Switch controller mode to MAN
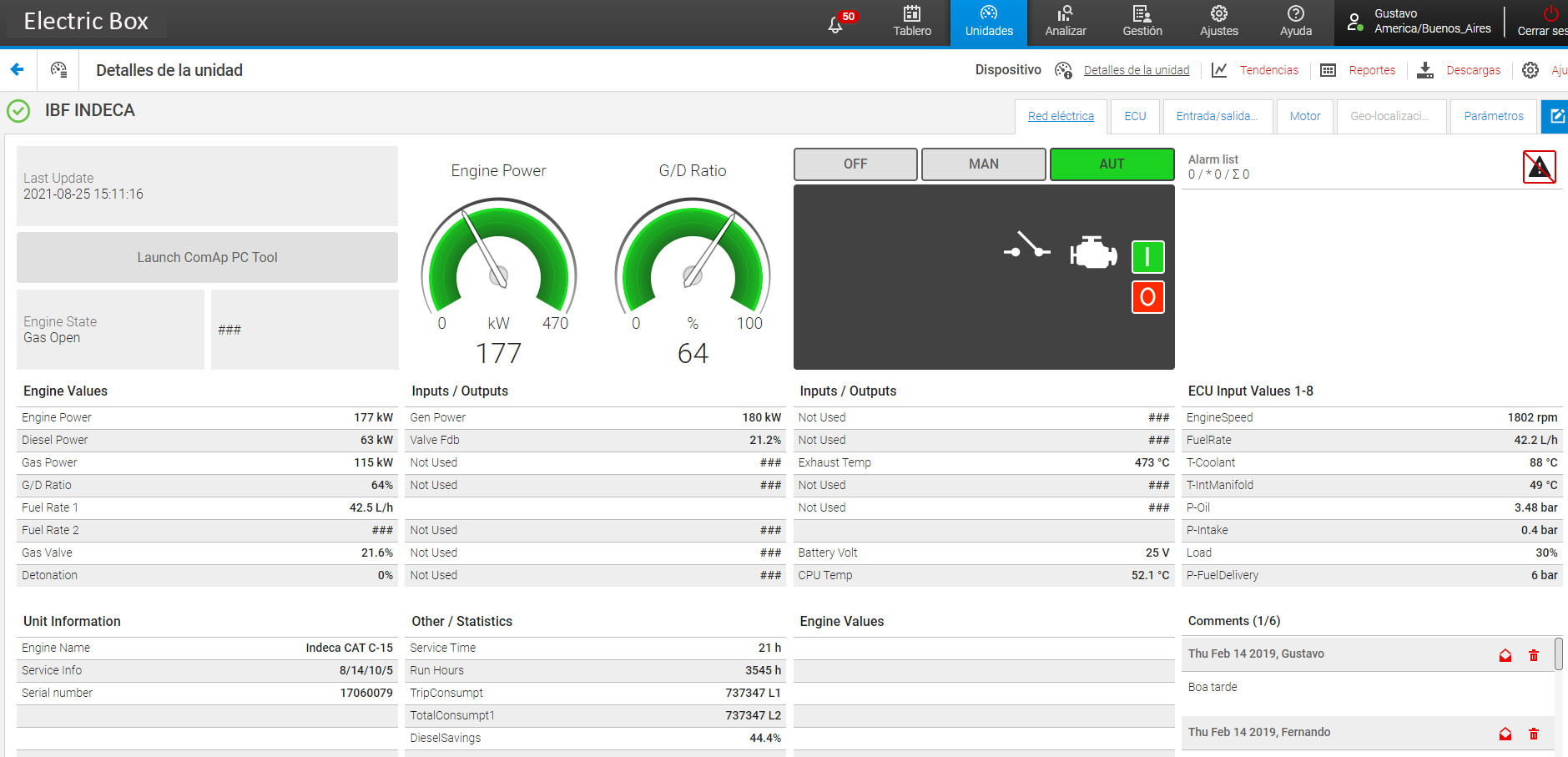 coord(983,164)
